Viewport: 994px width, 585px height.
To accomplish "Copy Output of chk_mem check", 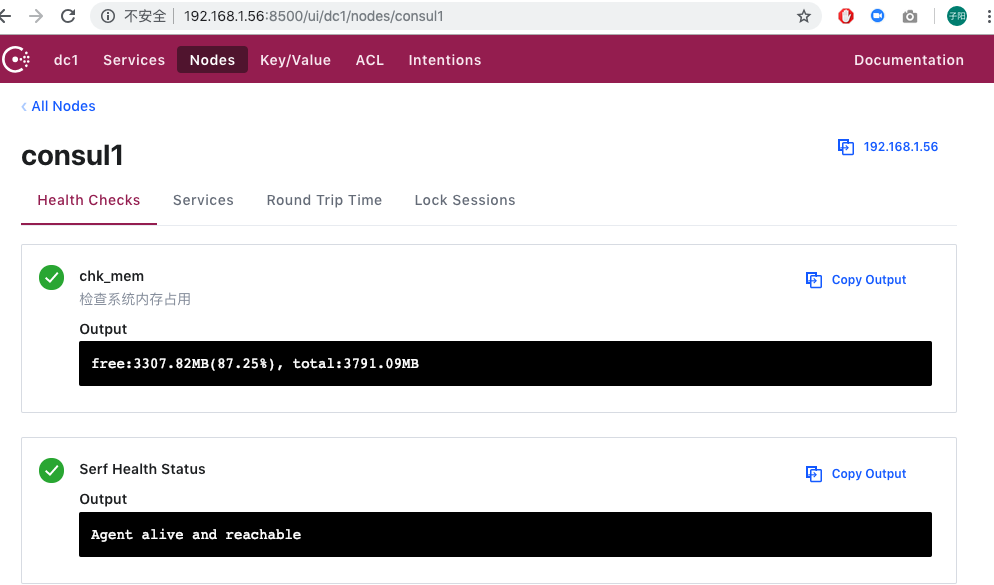I will pos(857,280).
